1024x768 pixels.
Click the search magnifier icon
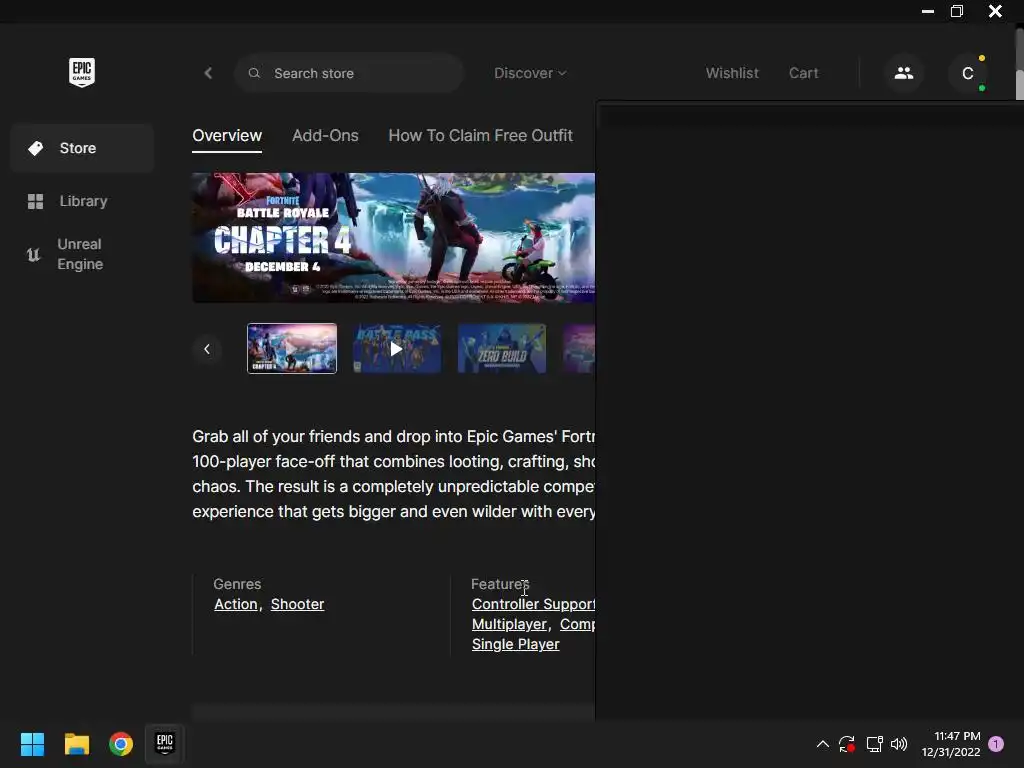click(254, 73)
